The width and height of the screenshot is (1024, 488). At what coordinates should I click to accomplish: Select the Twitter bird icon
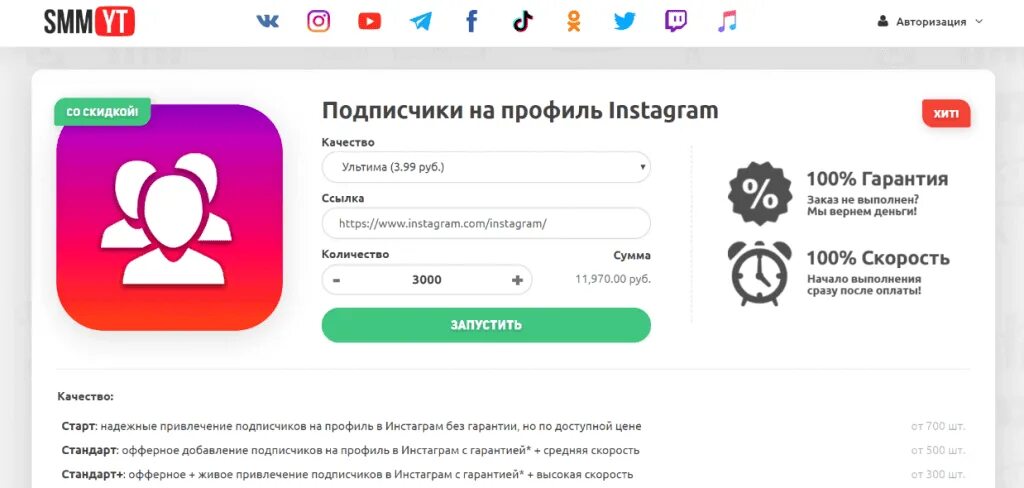click(x=624, y=22)
